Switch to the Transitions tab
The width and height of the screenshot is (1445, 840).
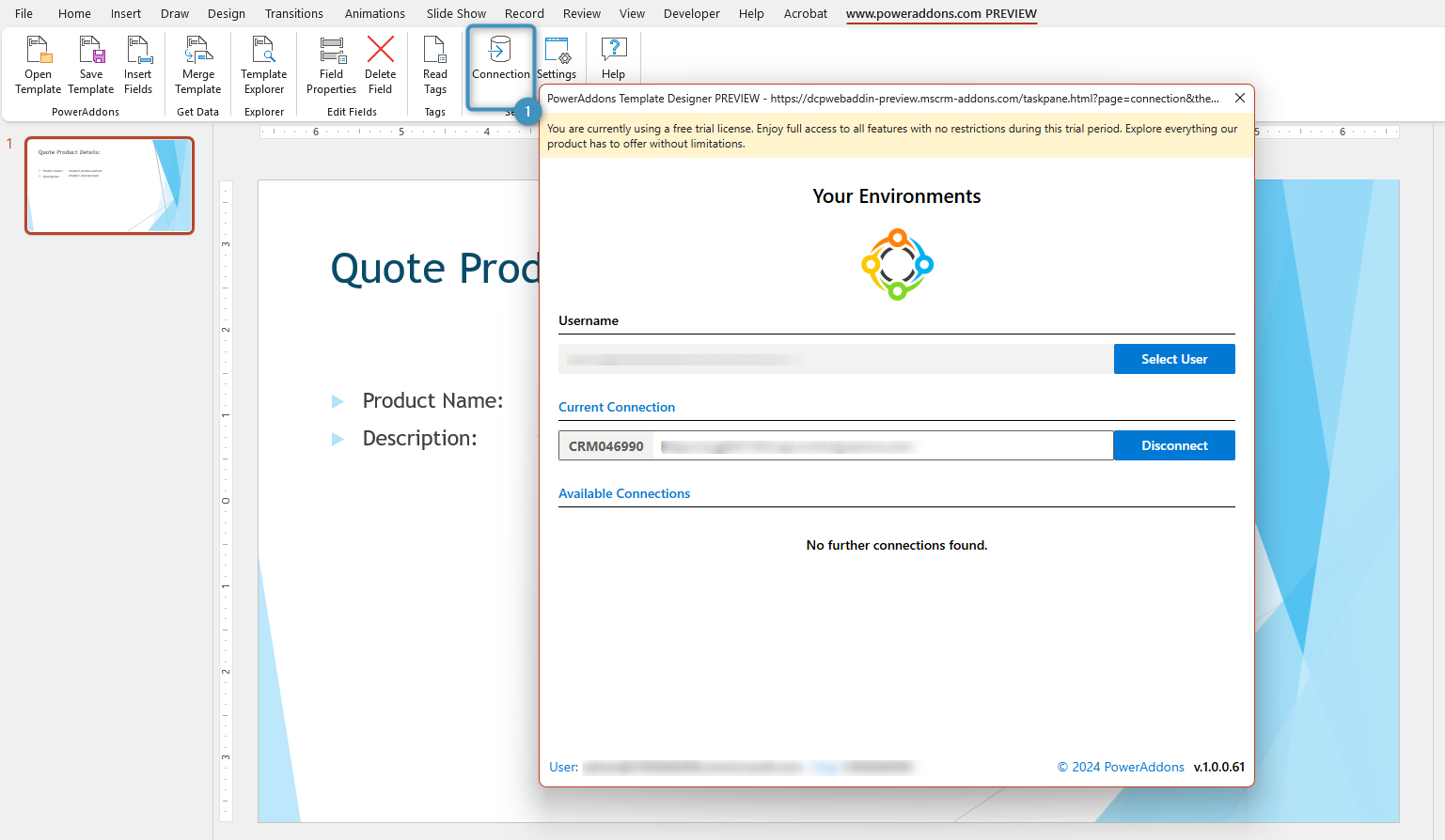coord(294,13)
